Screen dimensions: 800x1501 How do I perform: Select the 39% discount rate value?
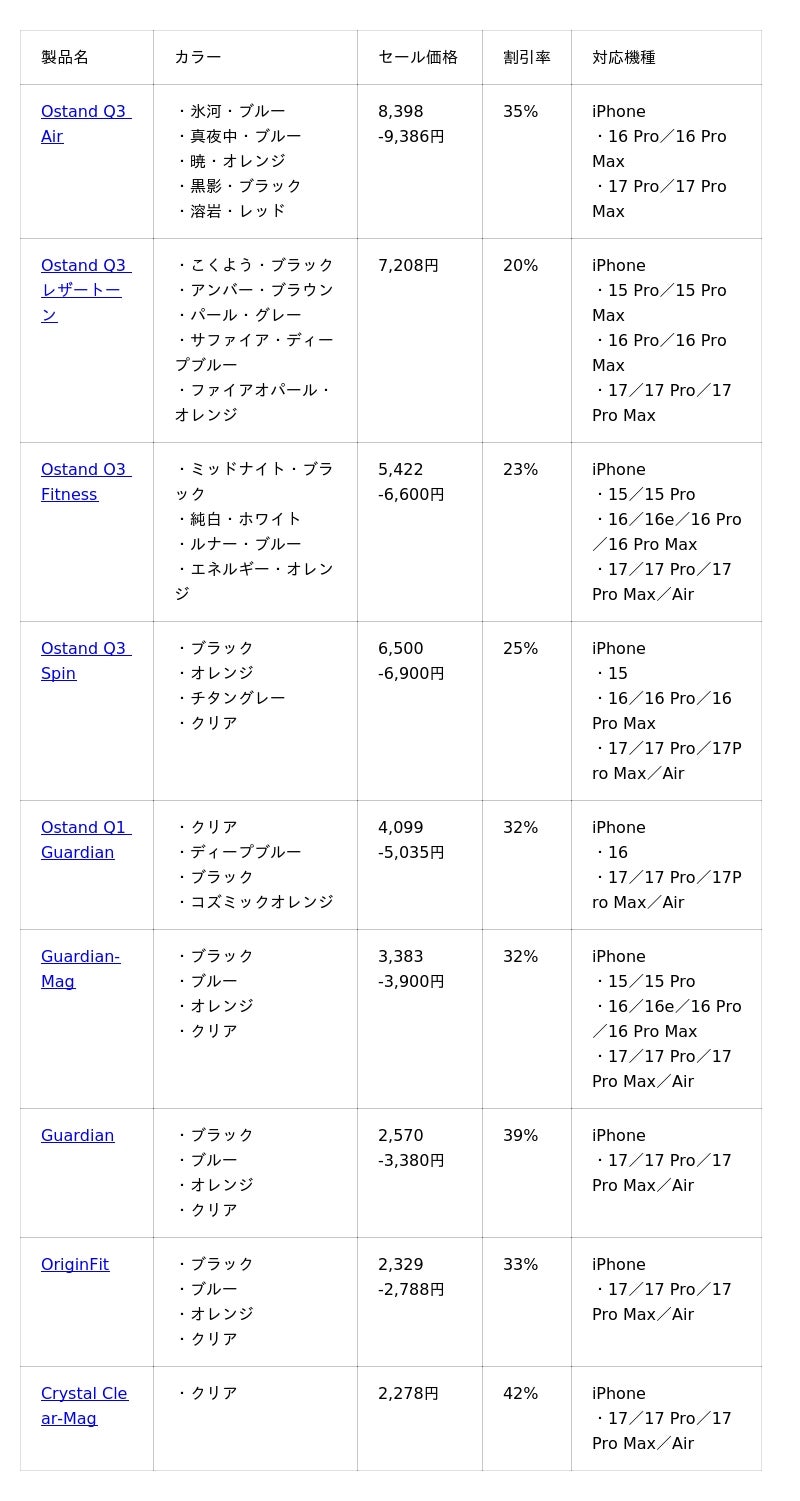pos(521,1136)
